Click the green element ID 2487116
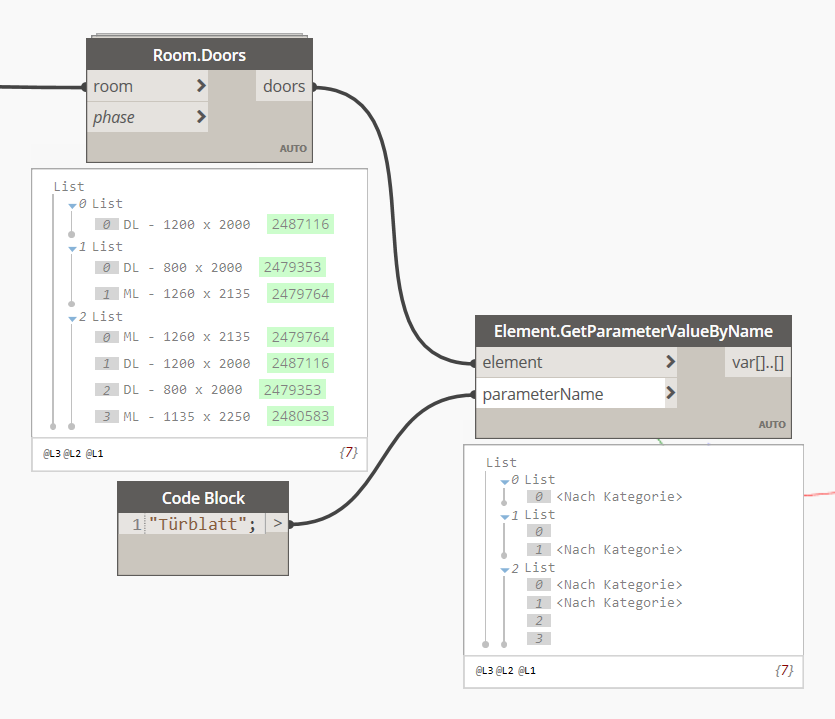The width and height of the screenshot is (835, 719). 299,224
